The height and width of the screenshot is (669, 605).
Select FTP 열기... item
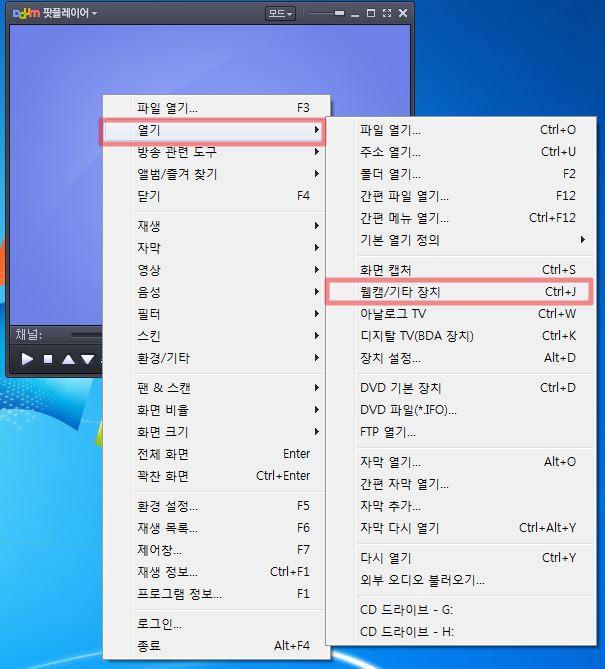[461, 432]
